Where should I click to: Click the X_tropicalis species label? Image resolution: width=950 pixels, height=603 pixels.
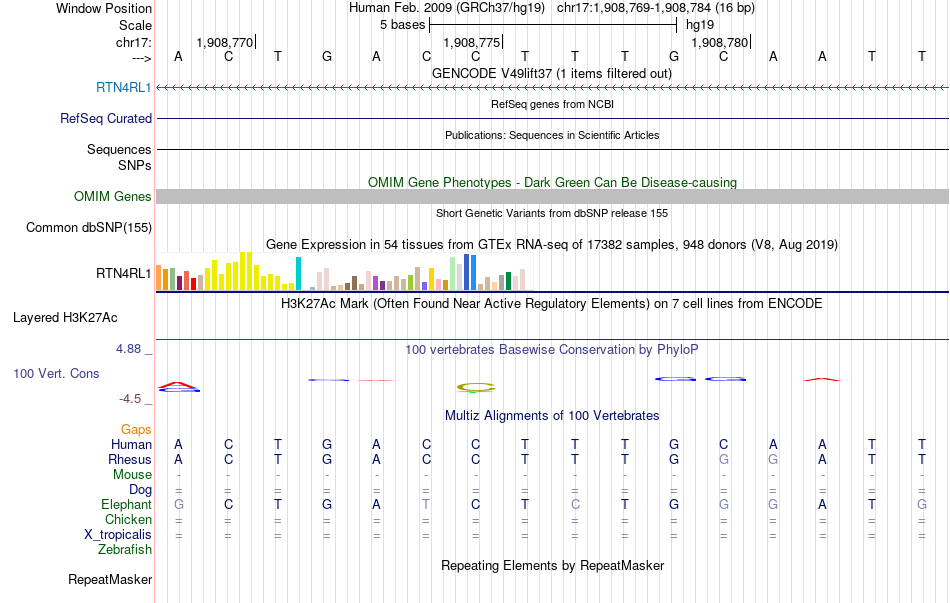tap(118, 535)
